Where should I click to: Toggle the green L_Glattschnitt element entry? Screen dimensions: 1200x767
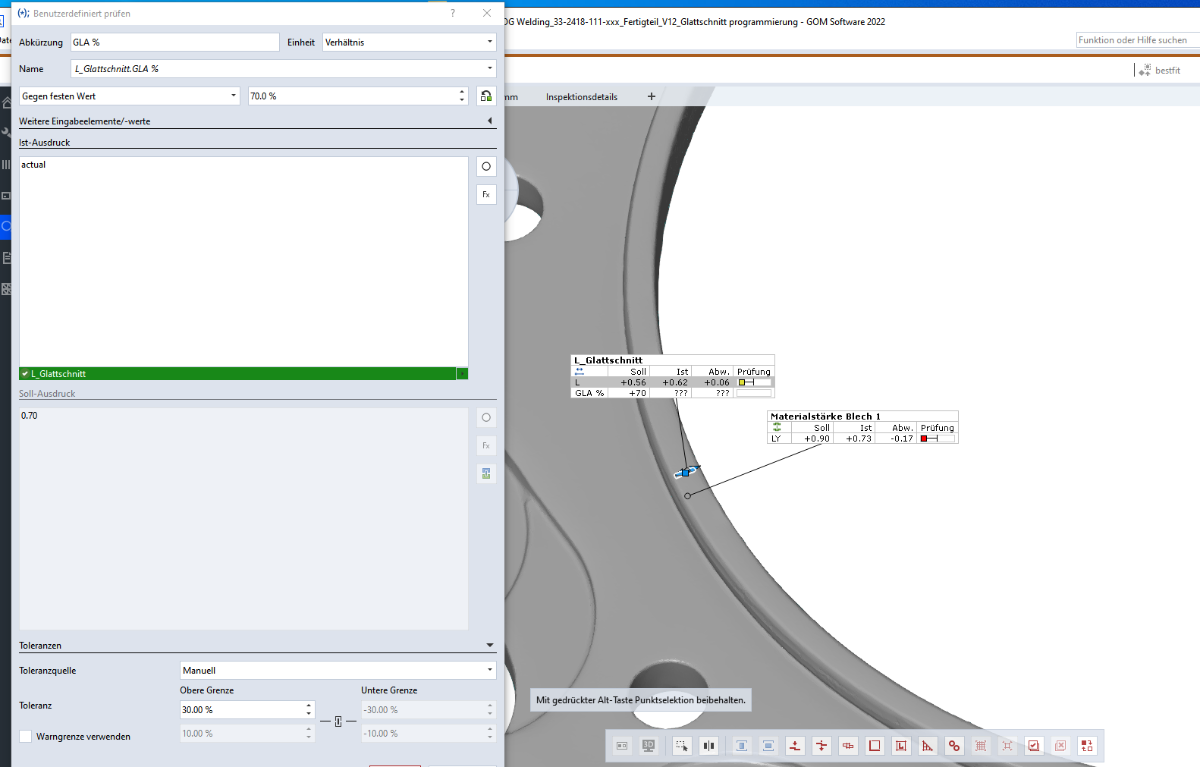237,373
